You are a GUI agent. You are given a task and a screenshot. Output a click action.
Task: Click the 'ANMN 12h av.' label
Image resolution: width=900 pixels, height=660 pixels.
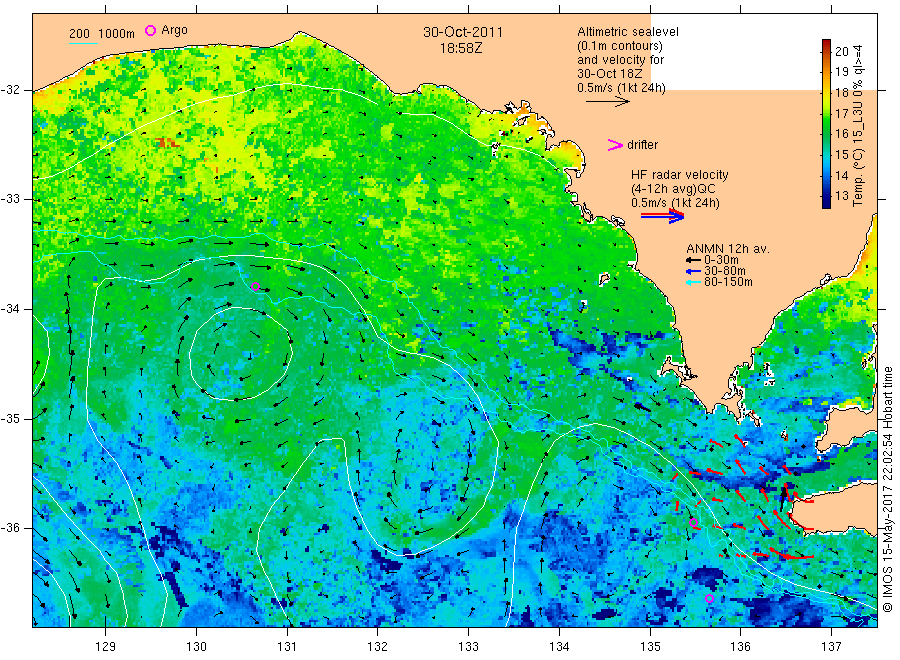click(728, 249)
